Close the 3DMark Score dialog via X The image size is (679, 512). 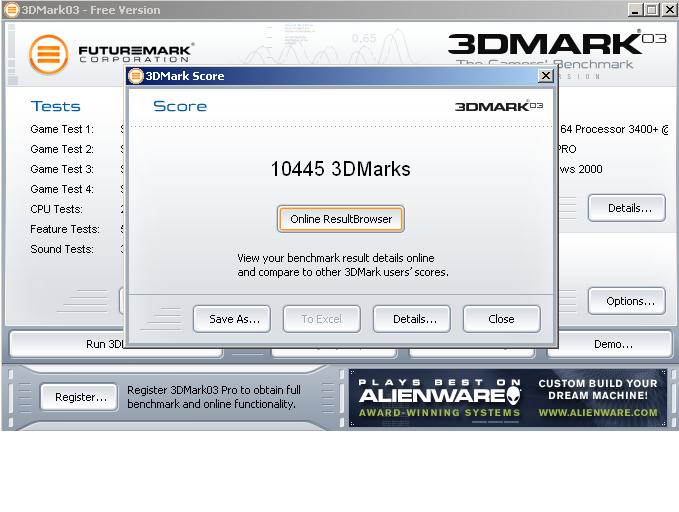pos(546,76)
